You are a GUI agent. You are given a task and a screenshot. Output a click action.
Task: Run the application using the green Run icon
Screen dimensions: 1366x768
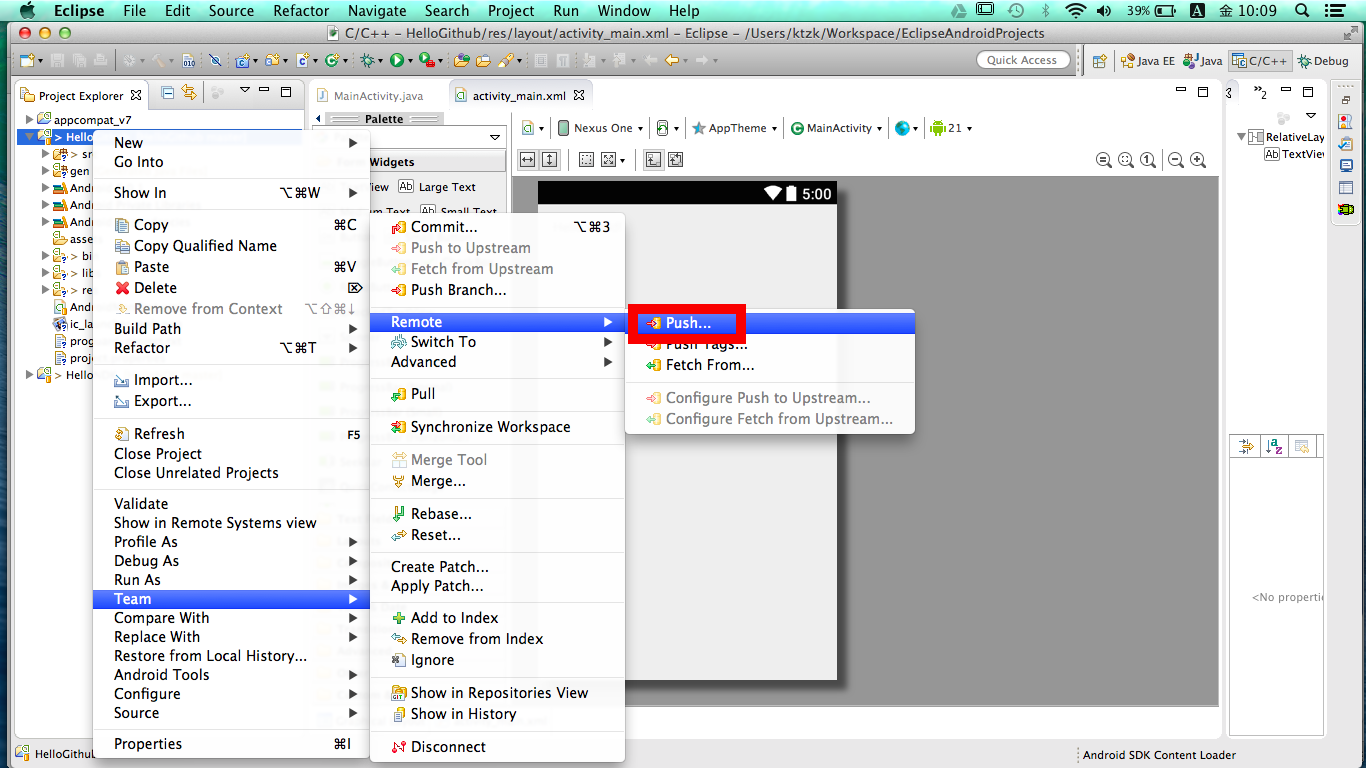point(396,60)
